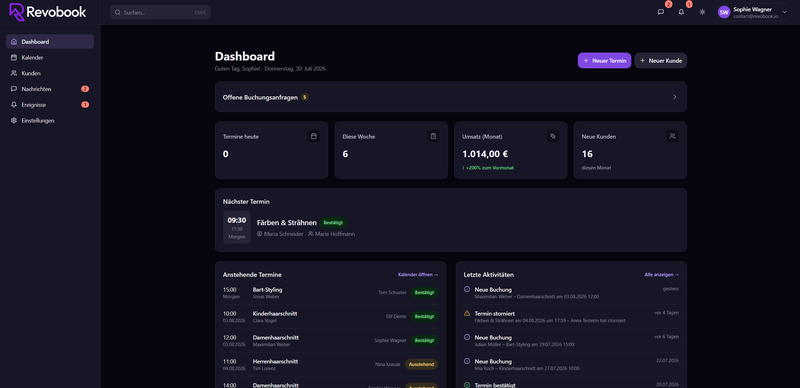Click the SW user avatar
The image size is (800, 388).
coord(724,12)
